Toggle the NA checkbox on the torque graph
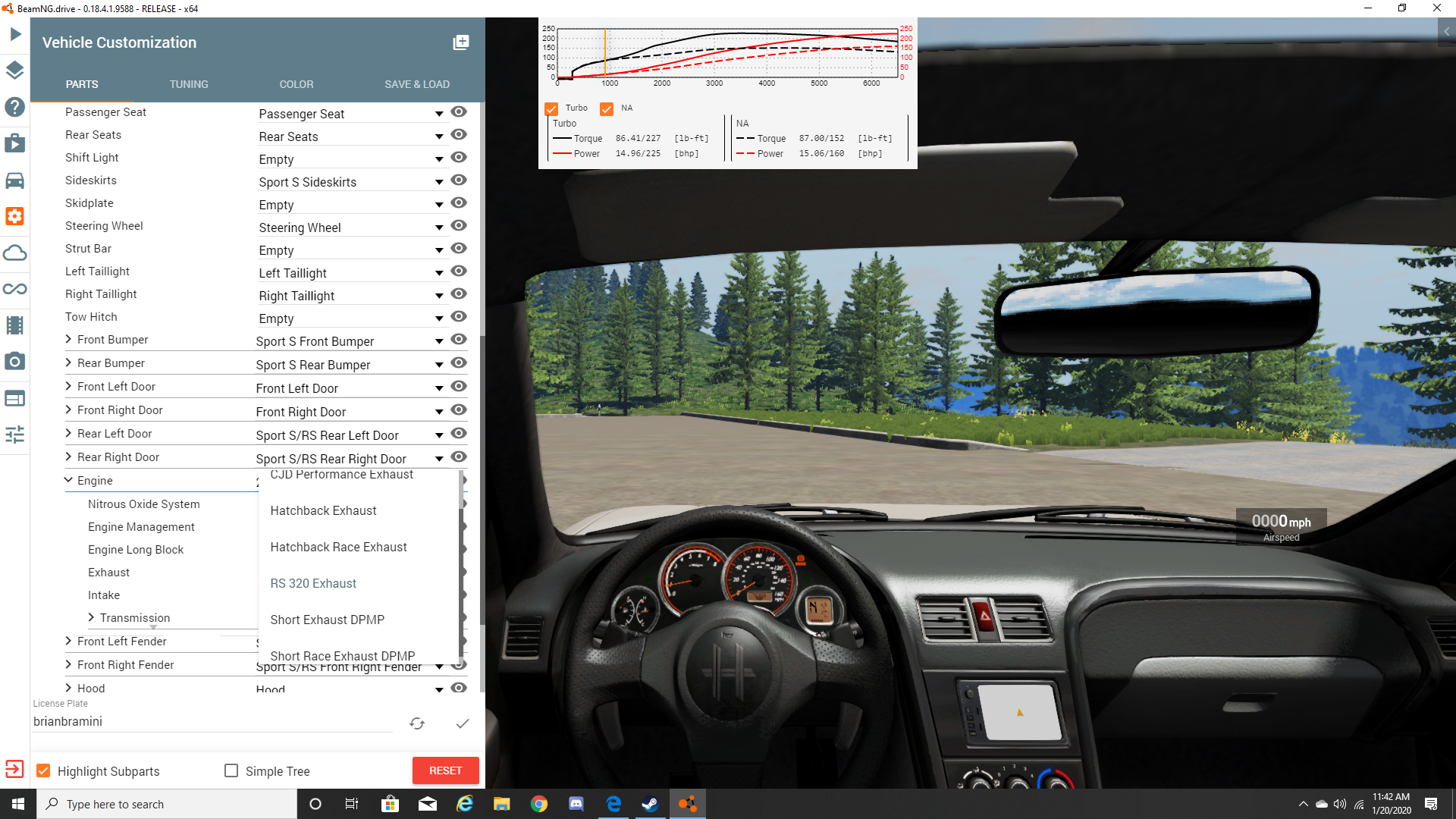1456x819 pixels. point(607,108)
